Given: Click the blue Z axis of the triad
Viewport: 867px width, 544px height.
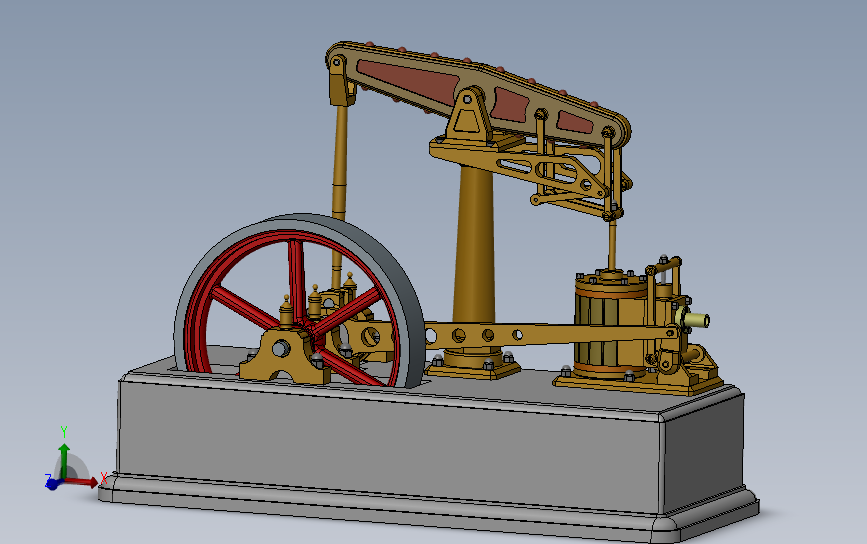Looking at the screenshot, I should 52,484.
